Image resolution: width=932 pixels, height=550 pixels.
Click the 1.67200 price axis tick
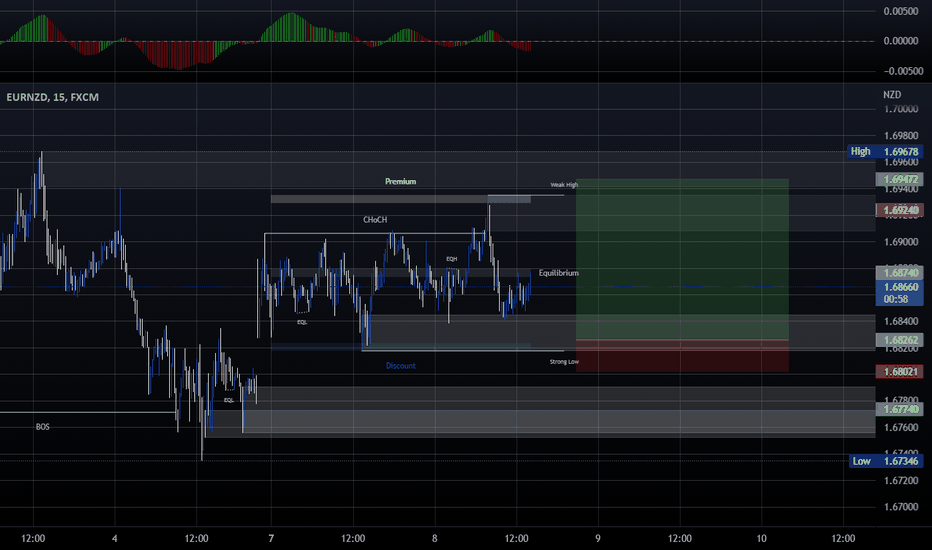point(900,480)
